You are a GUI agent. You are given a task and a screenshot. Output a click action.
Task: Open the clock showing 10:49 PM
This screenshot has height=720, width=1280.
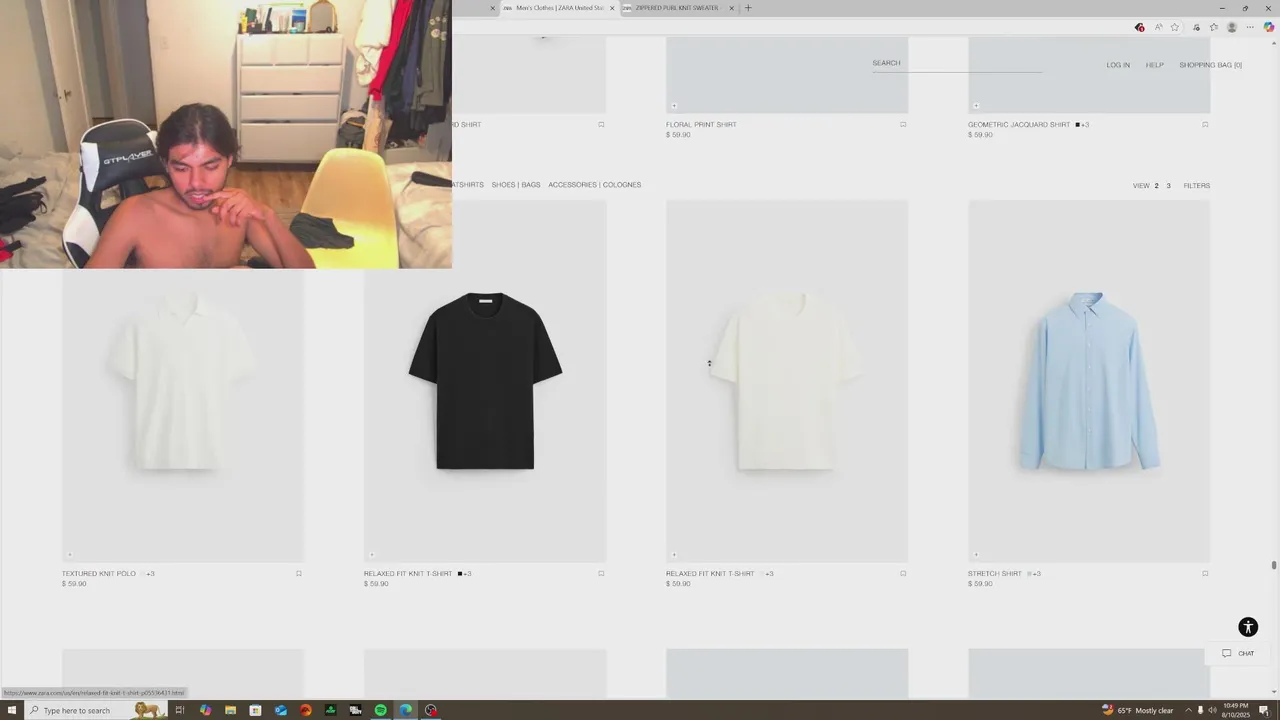click(x=1236, y=710)
